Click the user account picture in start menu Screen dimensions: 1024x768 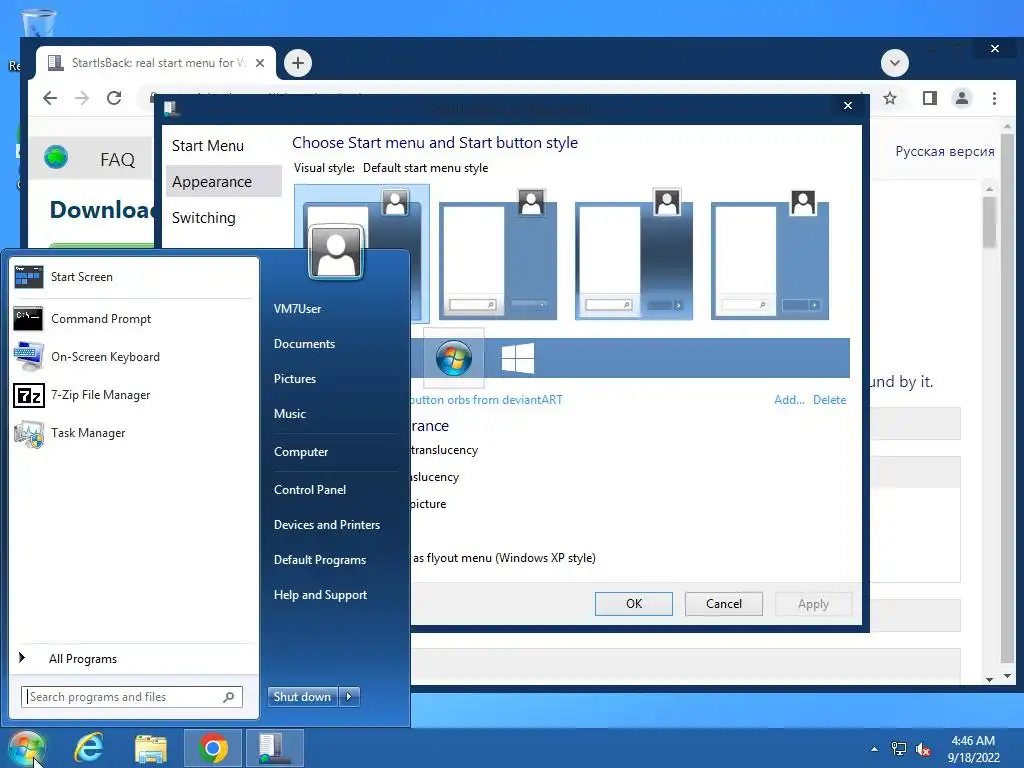coord(336,252)
